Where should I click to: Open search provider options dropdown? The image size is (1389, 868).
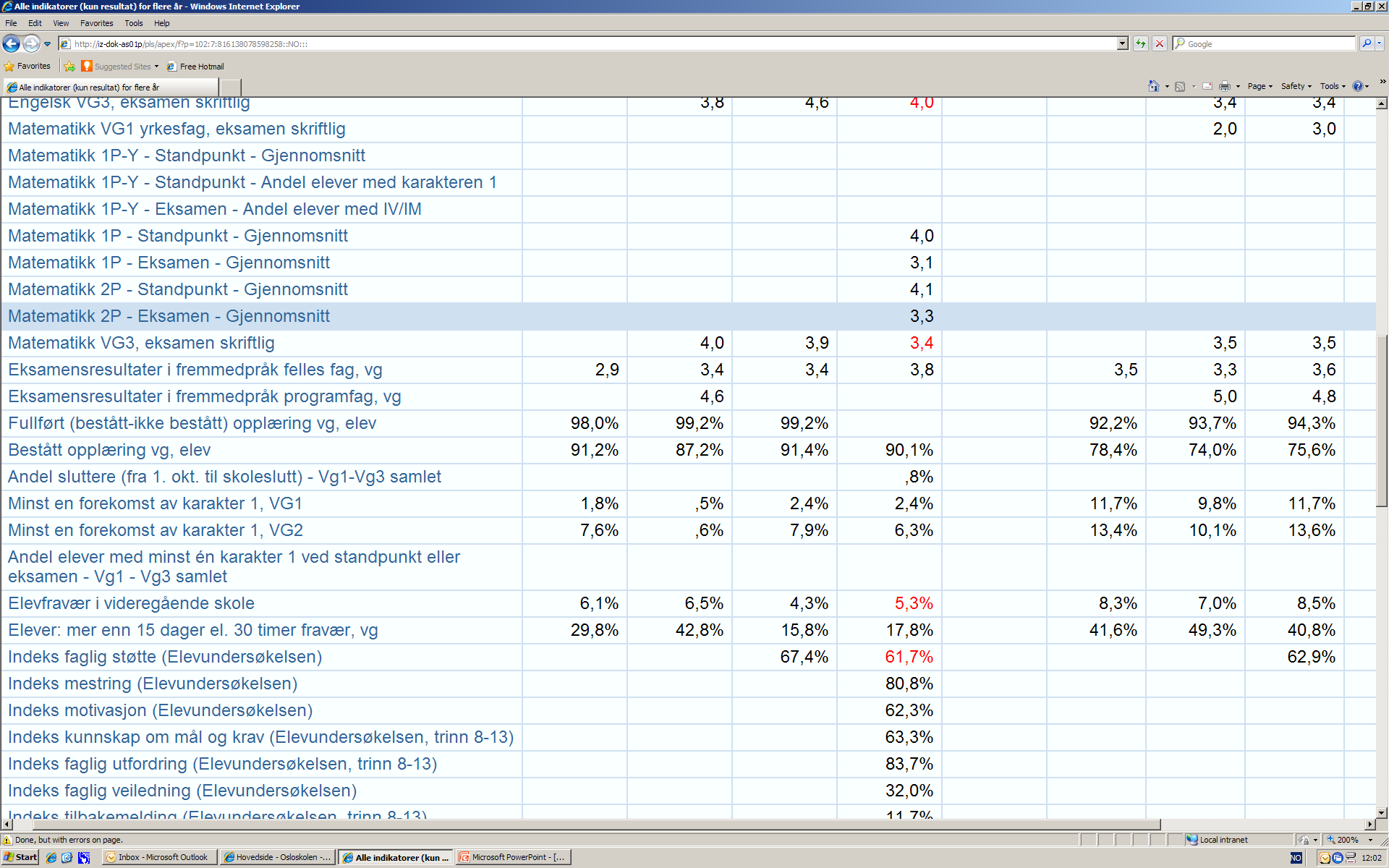(x=1380, y=44)
